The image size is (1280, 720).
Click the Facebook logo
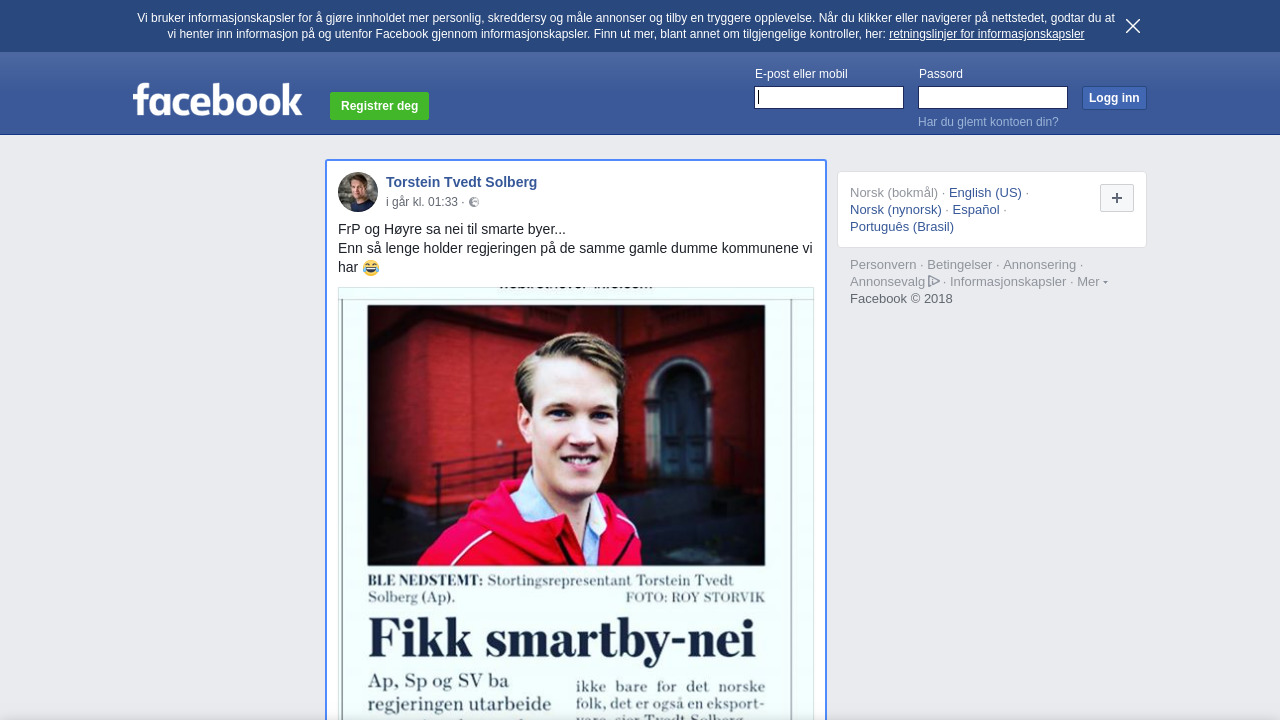(218, 99)
